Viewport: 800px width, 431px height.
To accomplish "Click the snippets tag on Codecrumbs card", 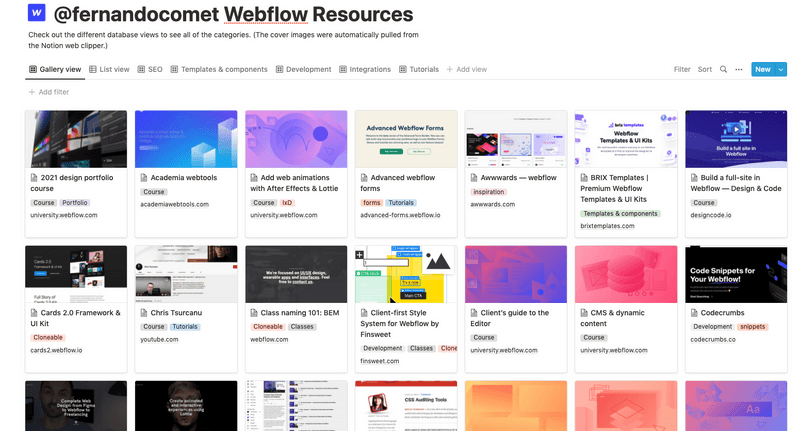I will tap(753, 327).
